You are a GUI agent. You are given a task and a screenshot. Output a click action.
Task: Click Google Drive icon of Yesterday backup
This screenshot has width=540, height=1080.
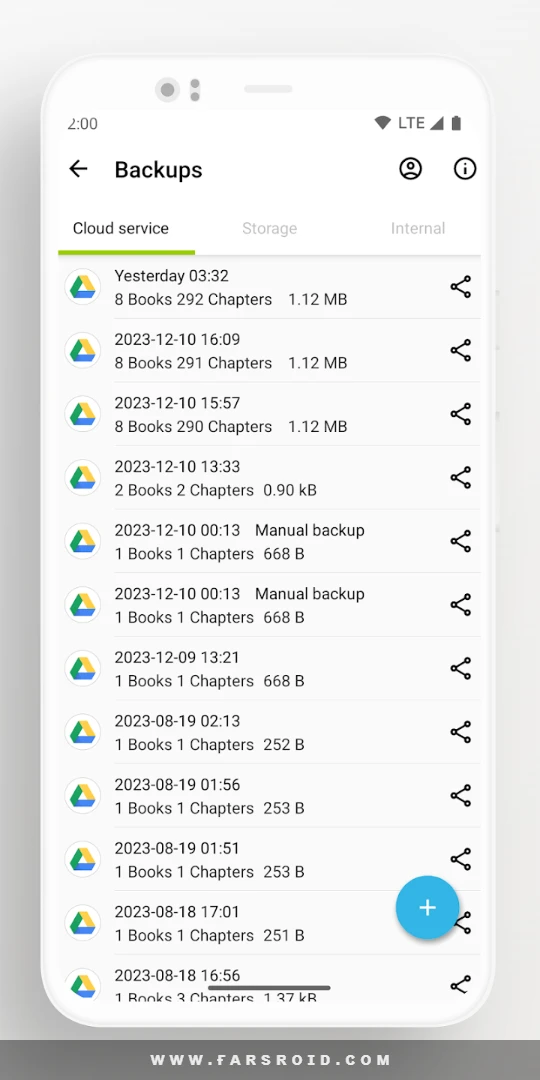click(83, 287)
